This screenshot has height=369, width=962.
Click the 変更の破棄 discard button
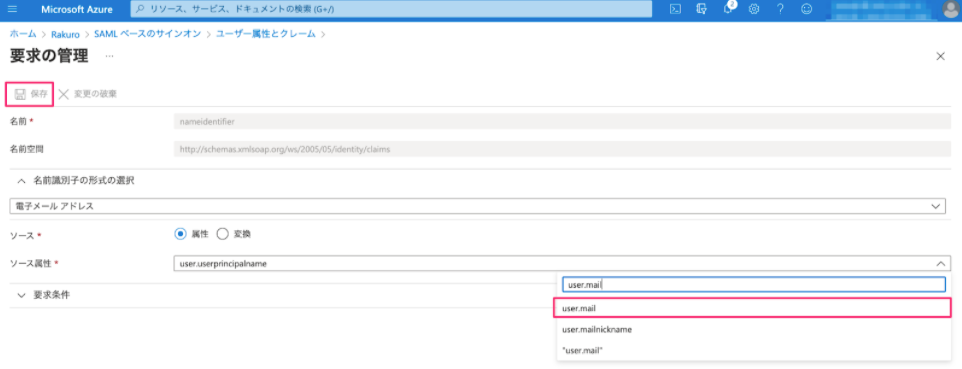click(x=88, y=94)
